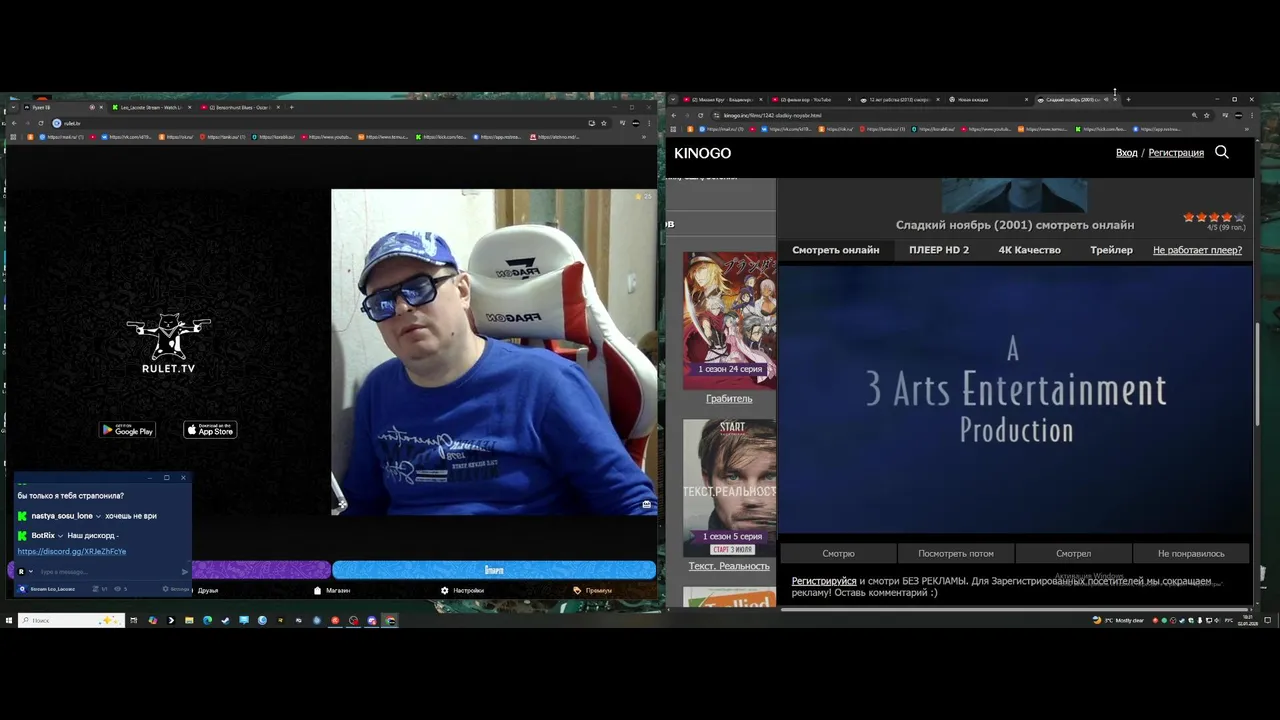This screenshot has height=720, width=1280.
Task: Open the Премиум menu item
Action: 592,591
